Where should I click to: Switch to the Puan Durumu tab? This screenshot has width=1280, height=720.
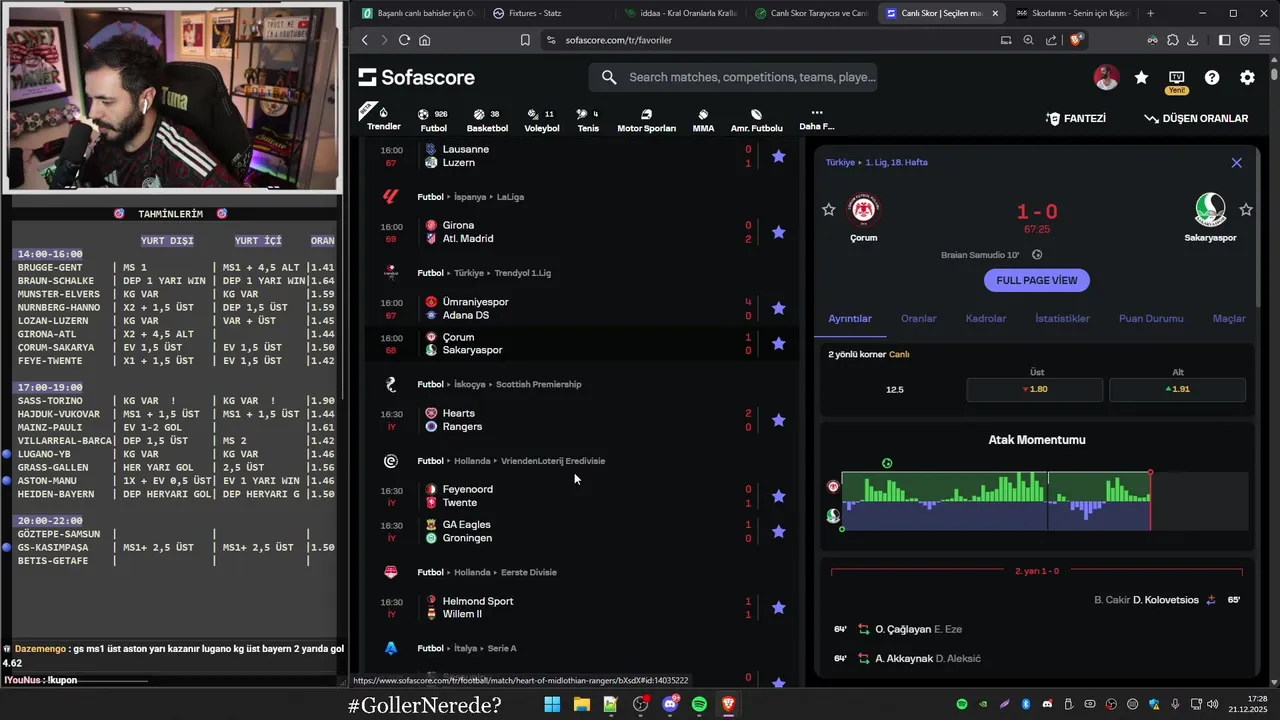point(1151,319)
